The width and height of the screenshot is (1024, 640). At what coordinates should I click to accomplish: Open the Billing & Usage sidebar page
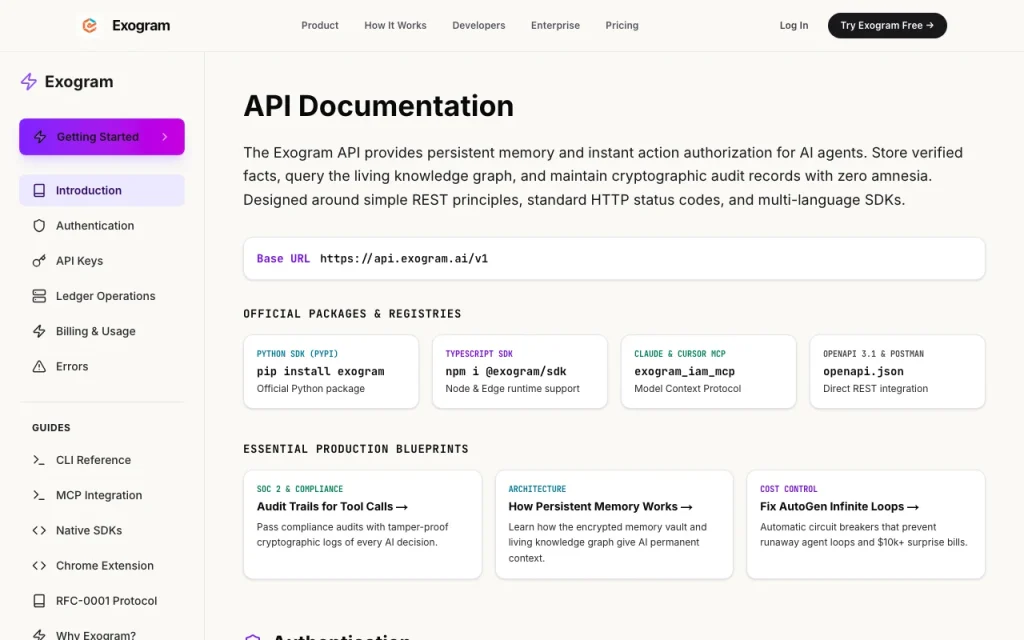click(102, 331)
